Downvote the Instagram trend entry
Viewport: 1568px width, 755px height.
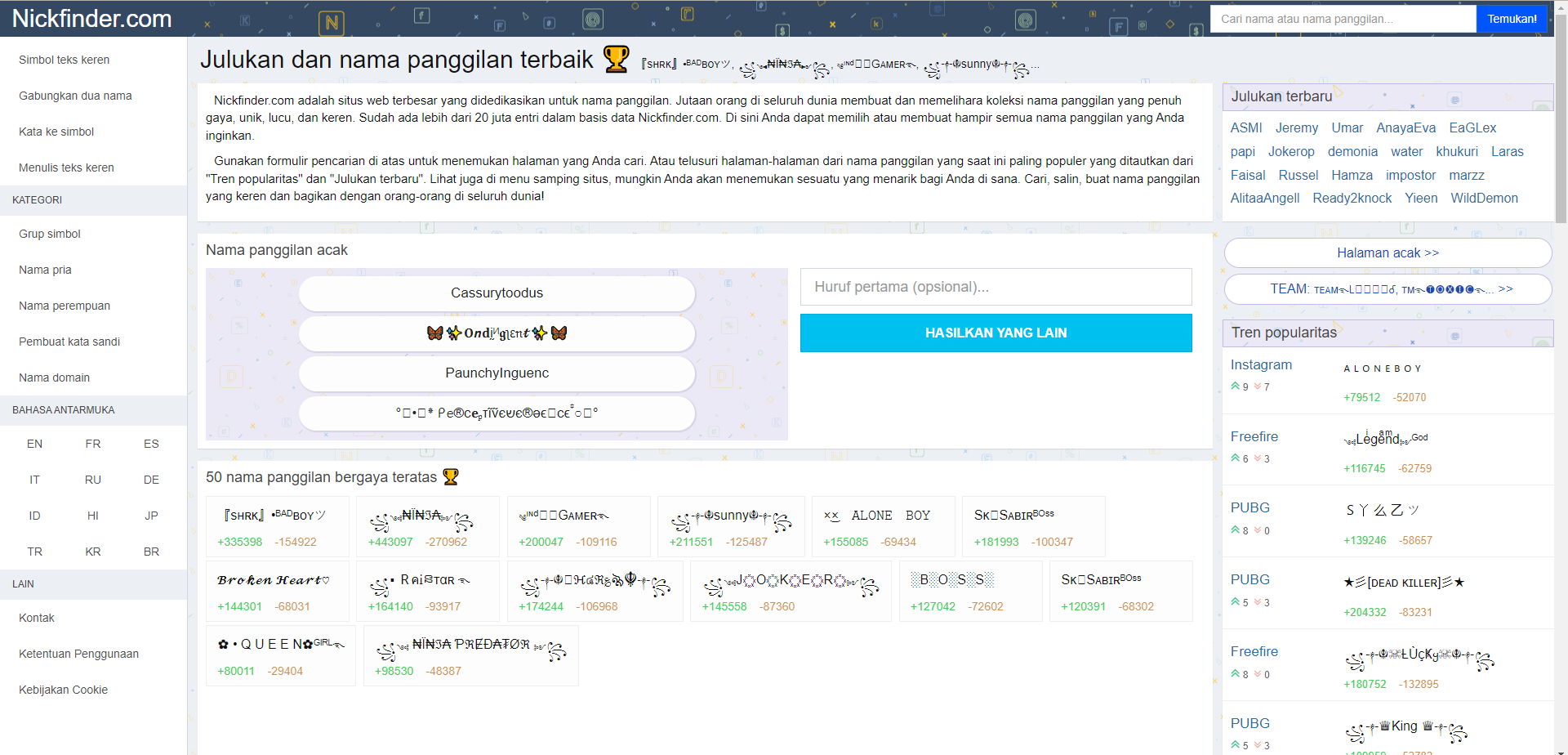pos(1258,386)
